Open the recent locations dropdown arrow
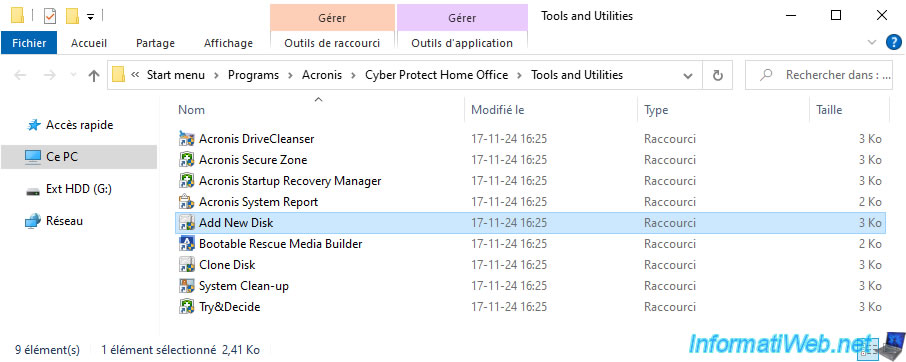 (x=73, y=75)
